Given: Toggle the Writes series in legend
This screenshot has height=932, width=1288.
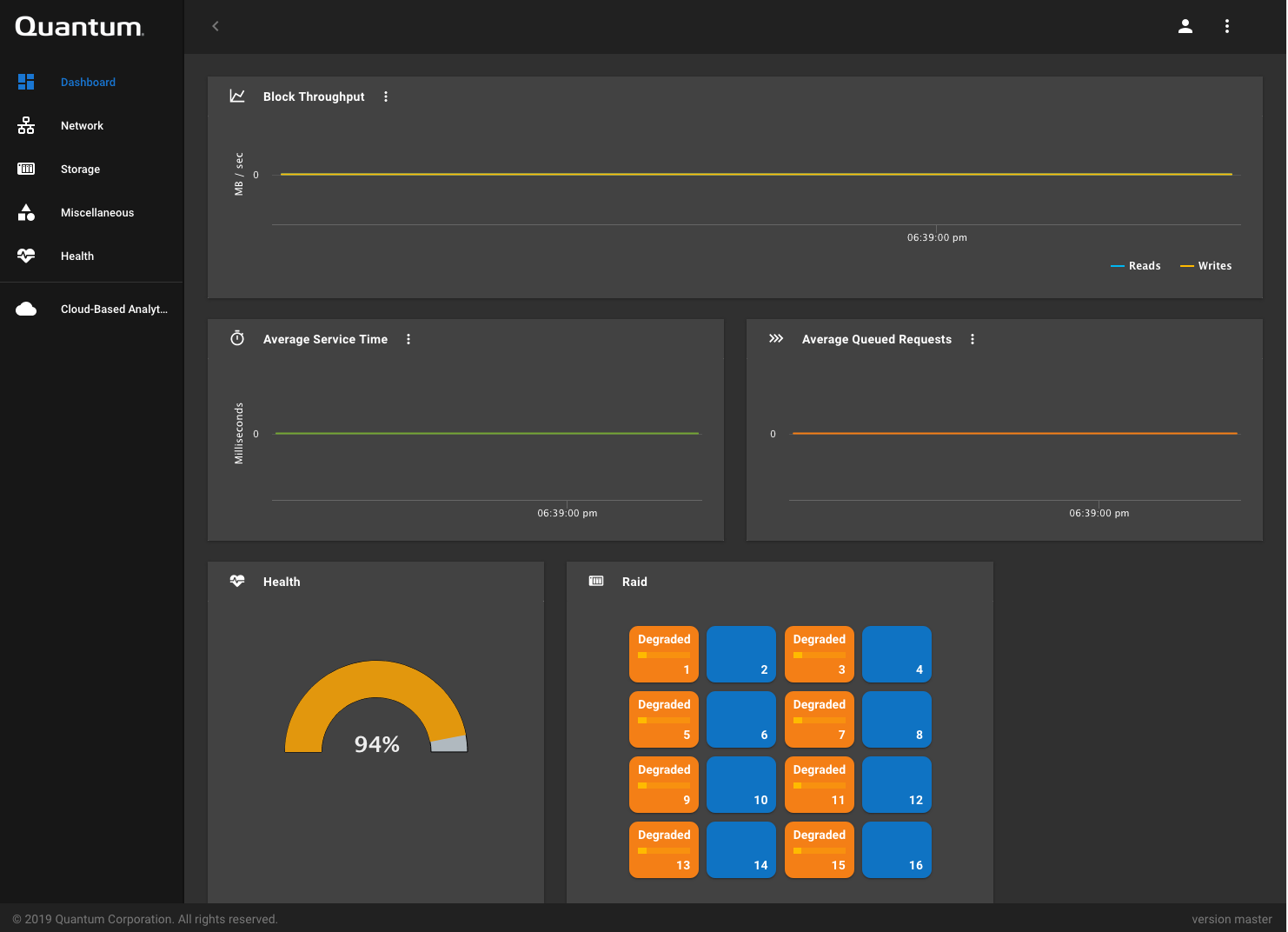Looking at the screenshot, I should (1205, 266).
